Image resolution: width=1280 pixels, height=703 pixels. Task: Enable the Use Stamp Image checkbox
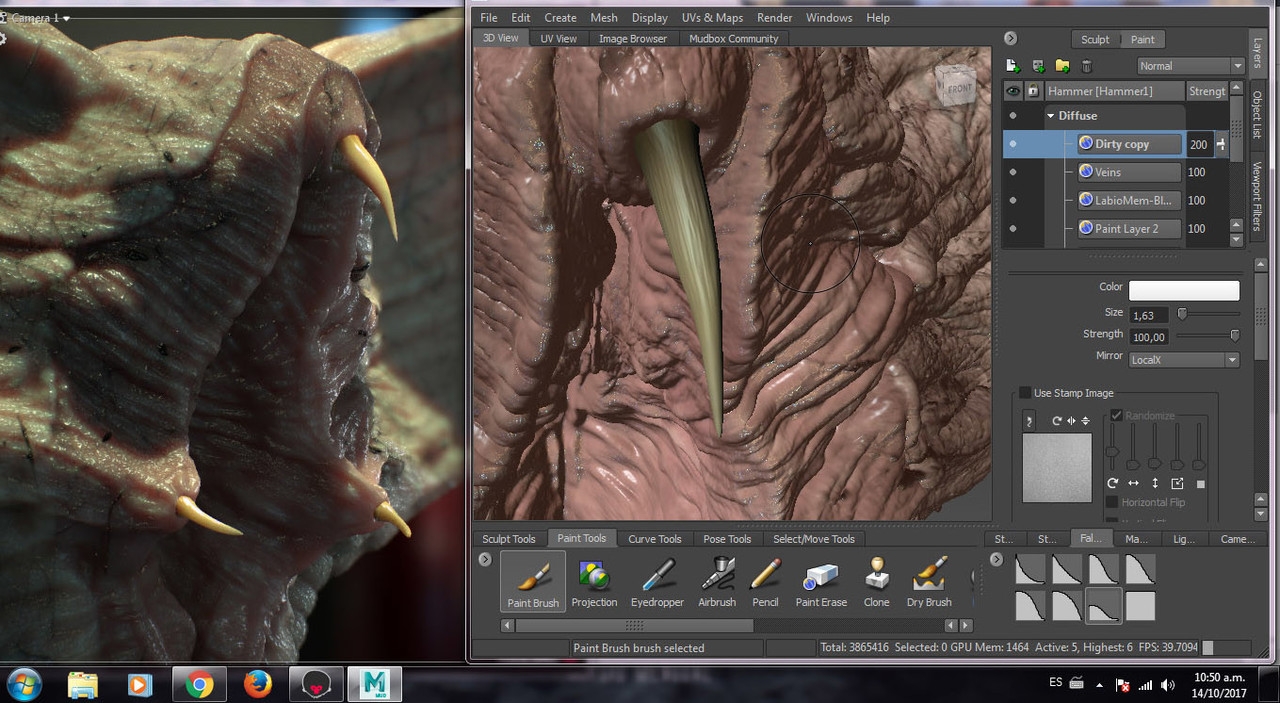[1025, 393]
